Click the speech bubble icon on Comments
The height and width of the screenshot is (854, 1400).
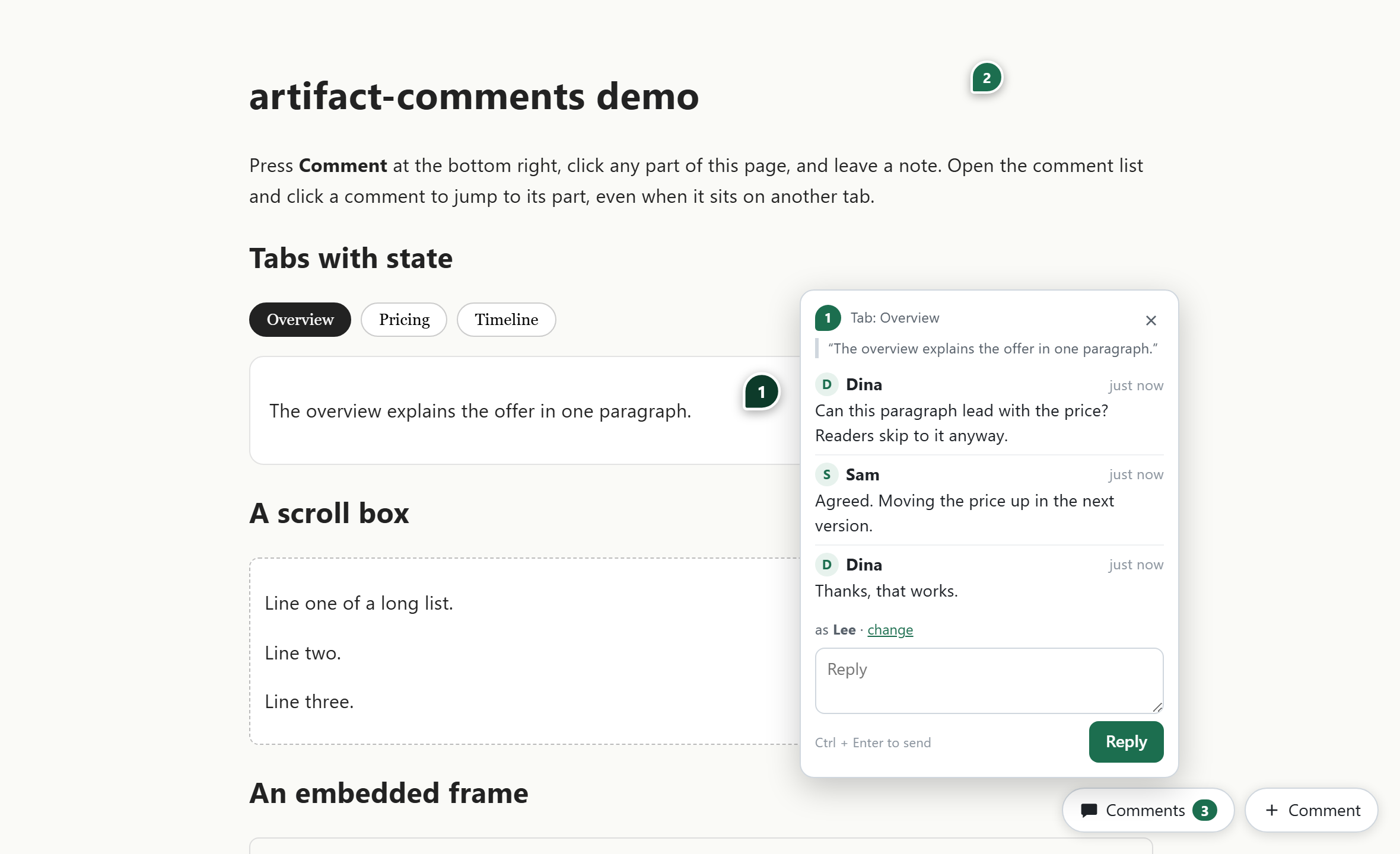[1089, 811]
